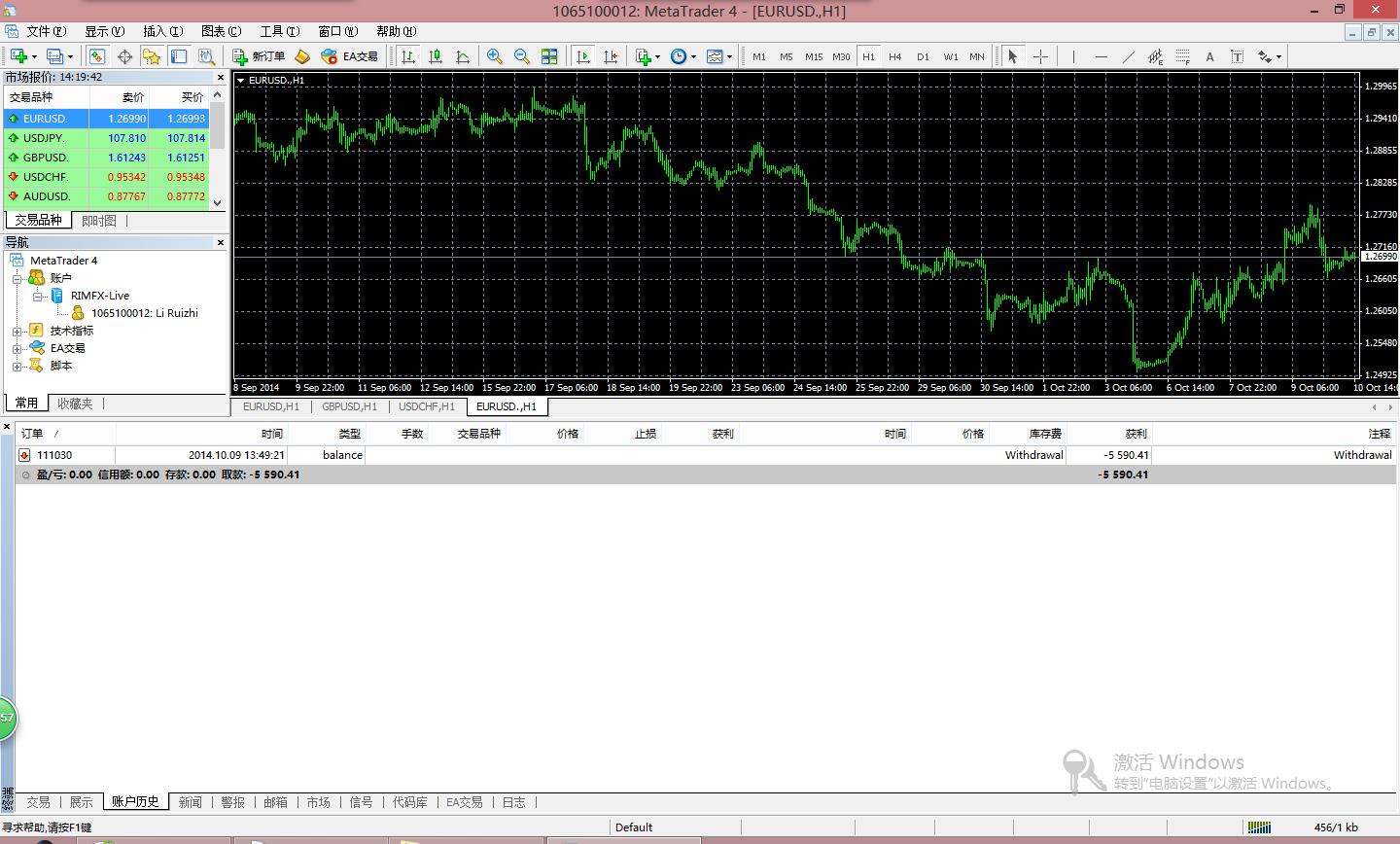Open the 显示 menu
This screenshot has height=844, width=1400.
coord(105,31)
